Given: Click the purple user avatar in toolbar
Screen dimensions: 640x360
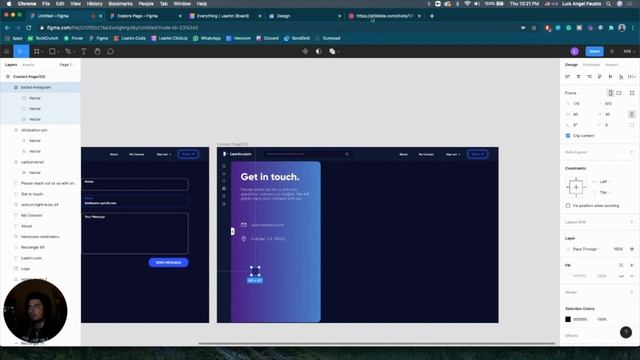Looking at the screenshot, I should pos(575,51).
